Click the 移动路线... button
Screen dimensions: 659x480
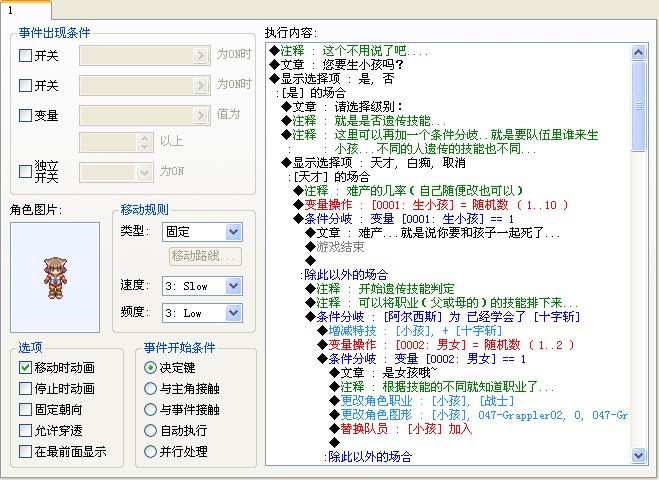click(205, 256)
